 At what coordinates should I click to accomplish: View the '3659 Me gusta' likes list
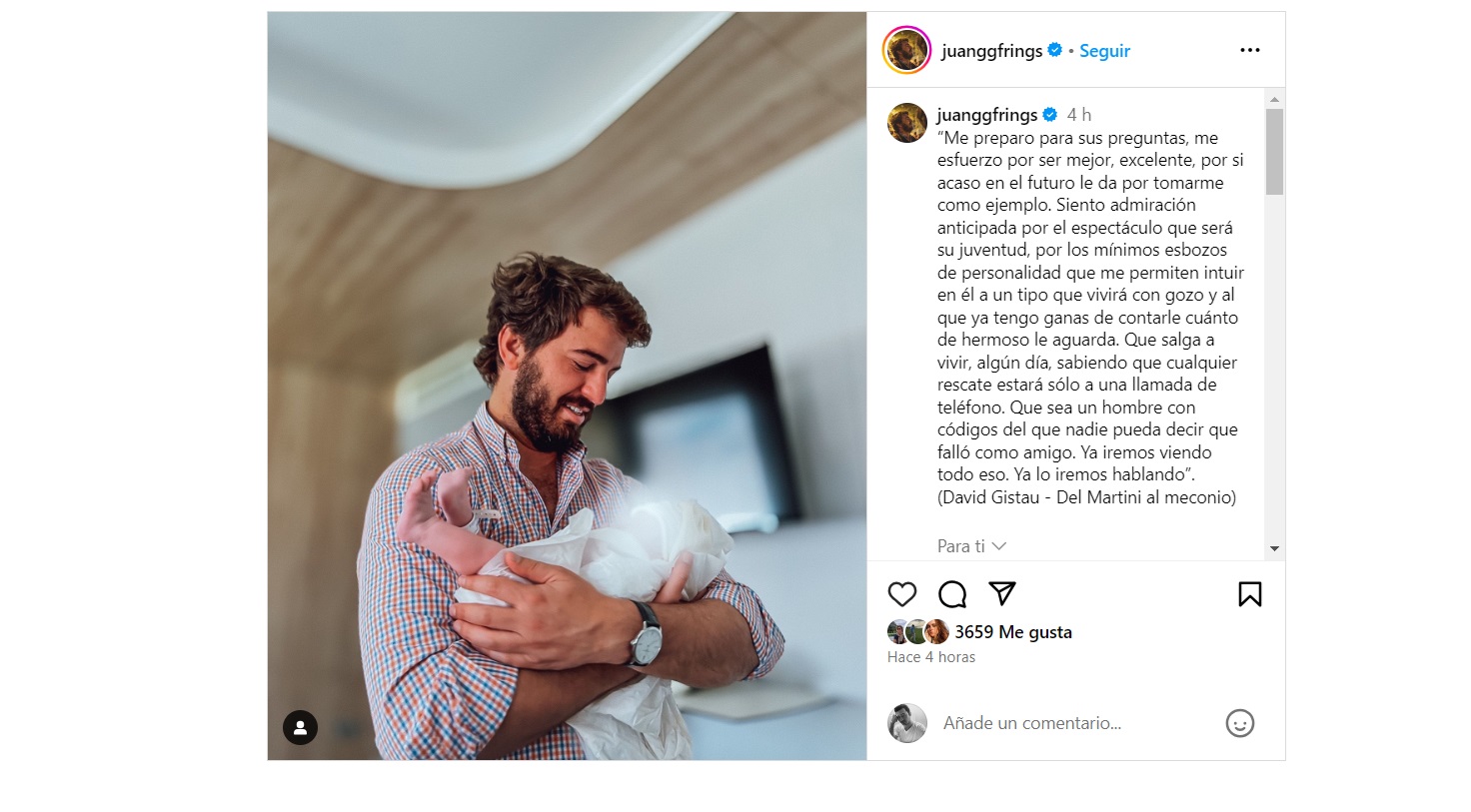pyautogui.click(x=1013, y=632)
